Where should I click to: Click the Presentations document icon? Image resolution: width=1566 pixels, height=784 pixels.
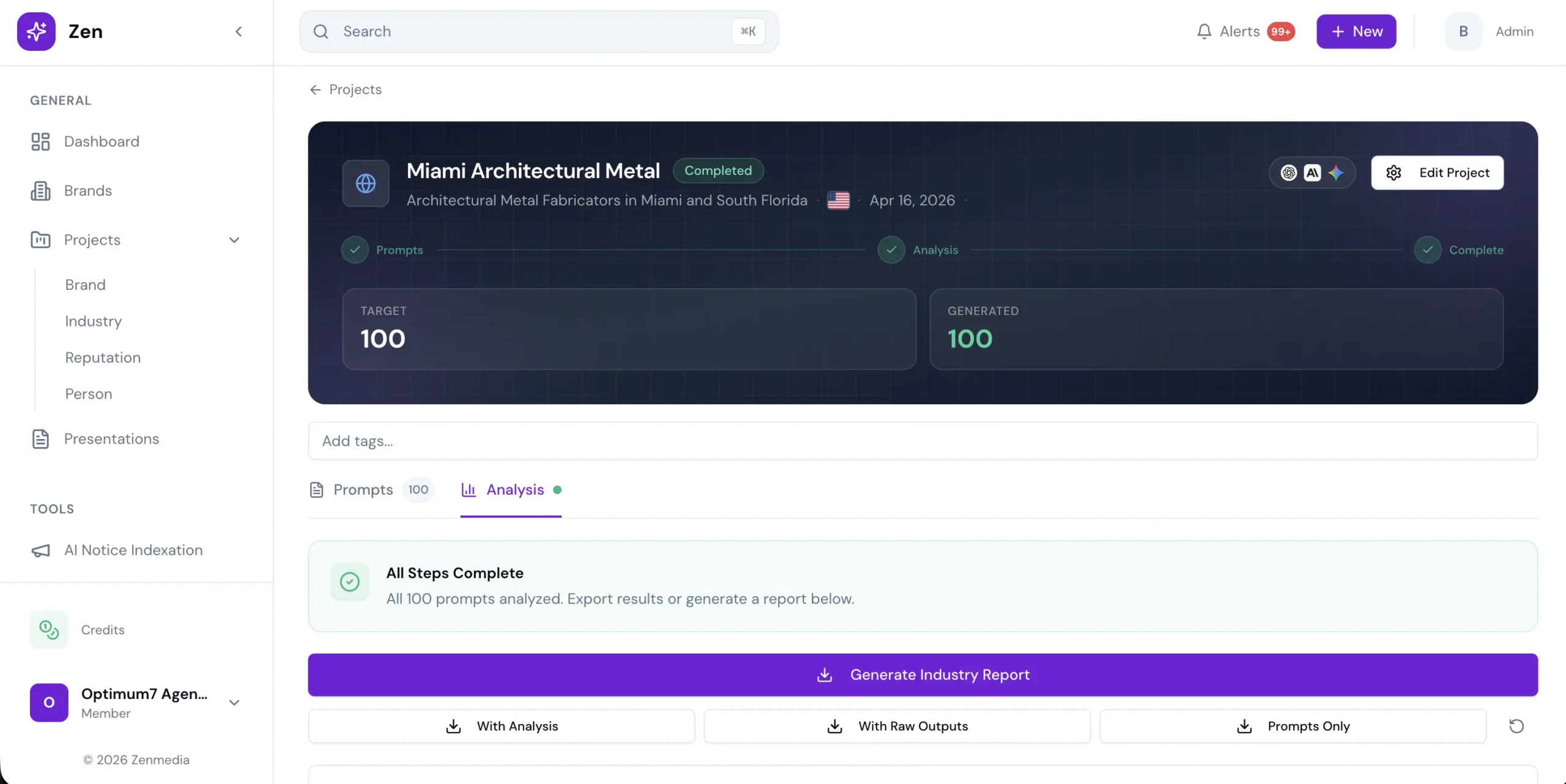pyautogui.click(x=40, y=439)
